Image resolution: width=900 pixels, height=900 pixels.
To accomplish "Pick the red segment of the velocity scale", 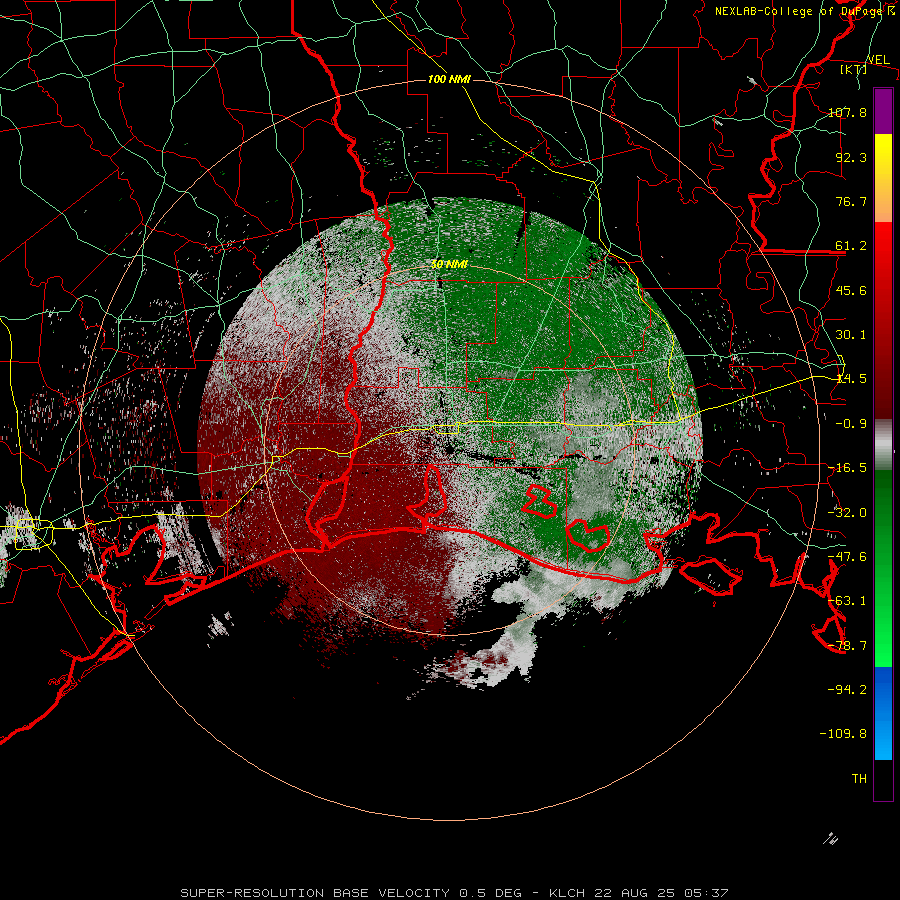I will 883,320.
